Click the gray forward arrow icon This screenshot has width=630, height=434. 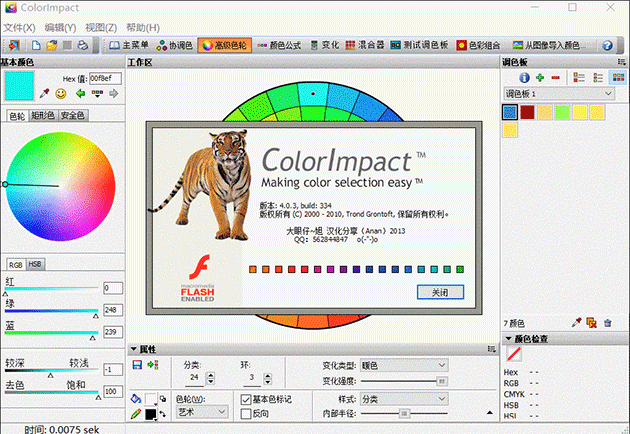pyautogui.click(x=114, y=94)
